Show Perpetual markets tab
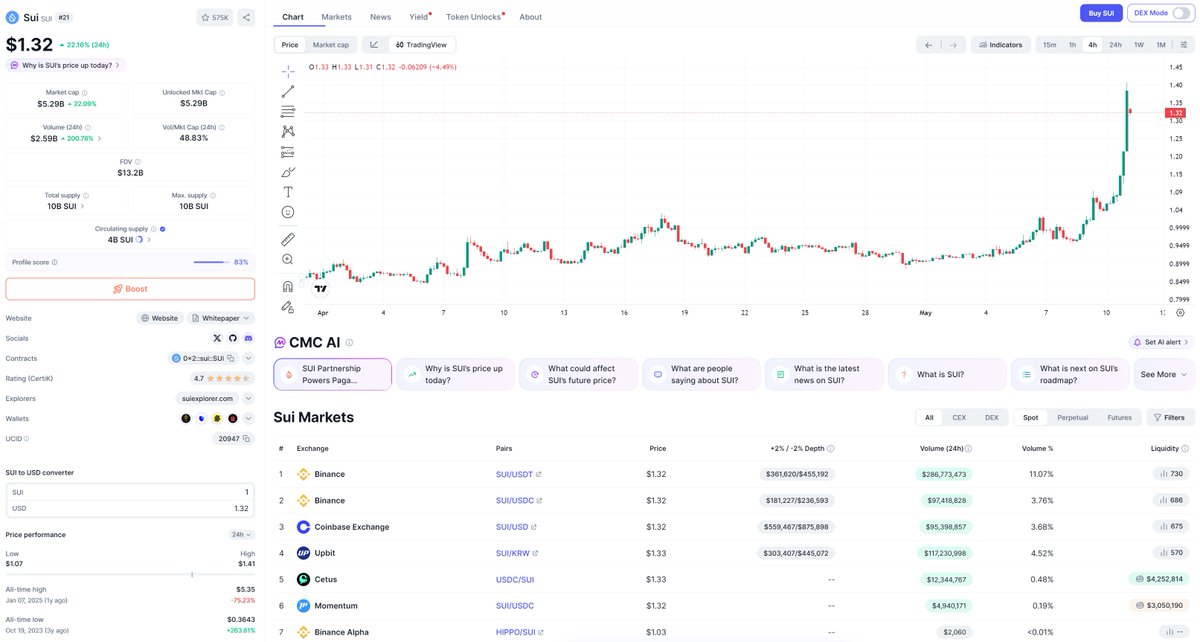 point(1073,418)
